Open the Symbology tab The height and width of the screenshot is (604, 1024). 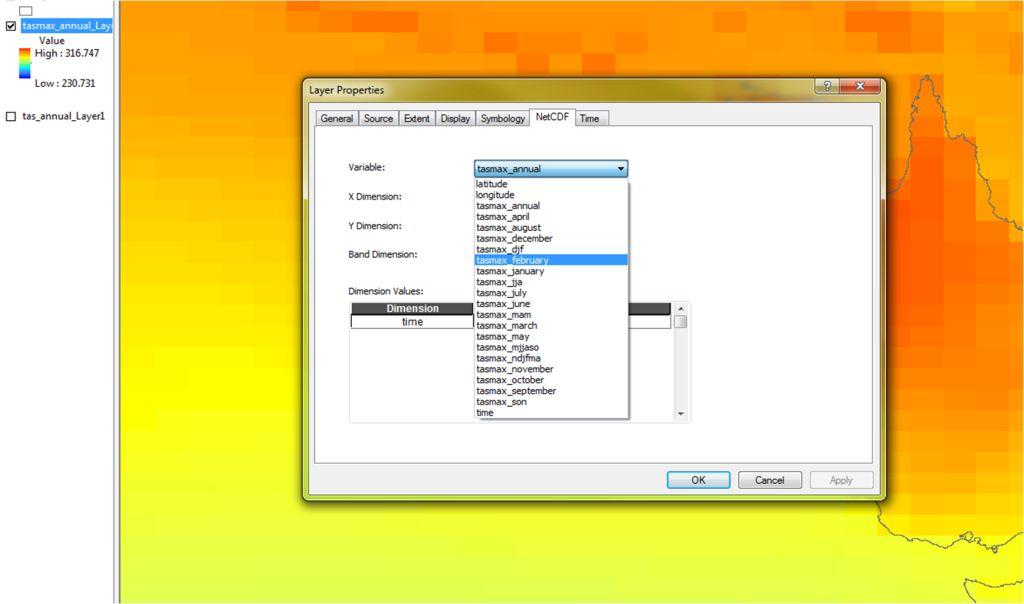(502, 118)
